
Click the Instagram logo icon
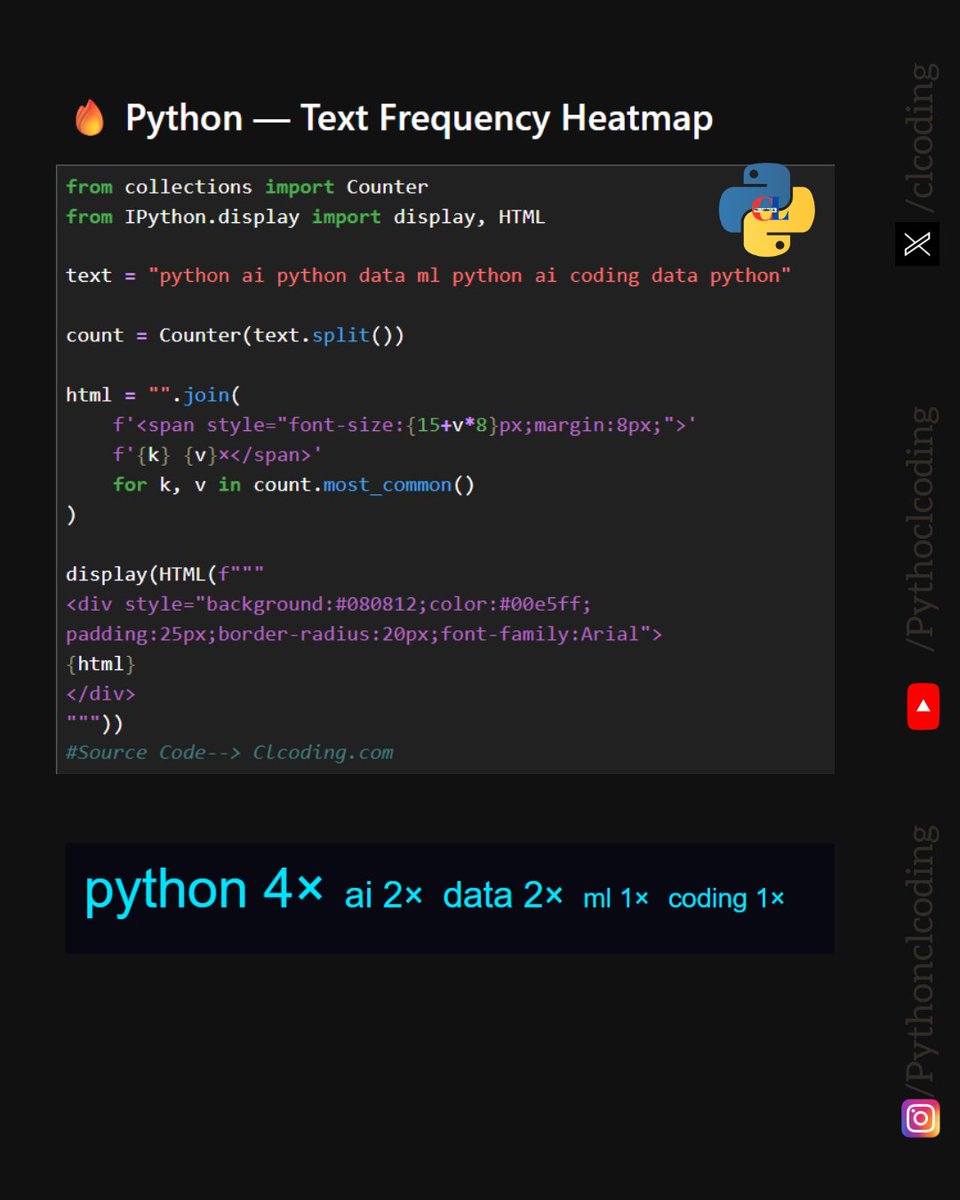920,1118
